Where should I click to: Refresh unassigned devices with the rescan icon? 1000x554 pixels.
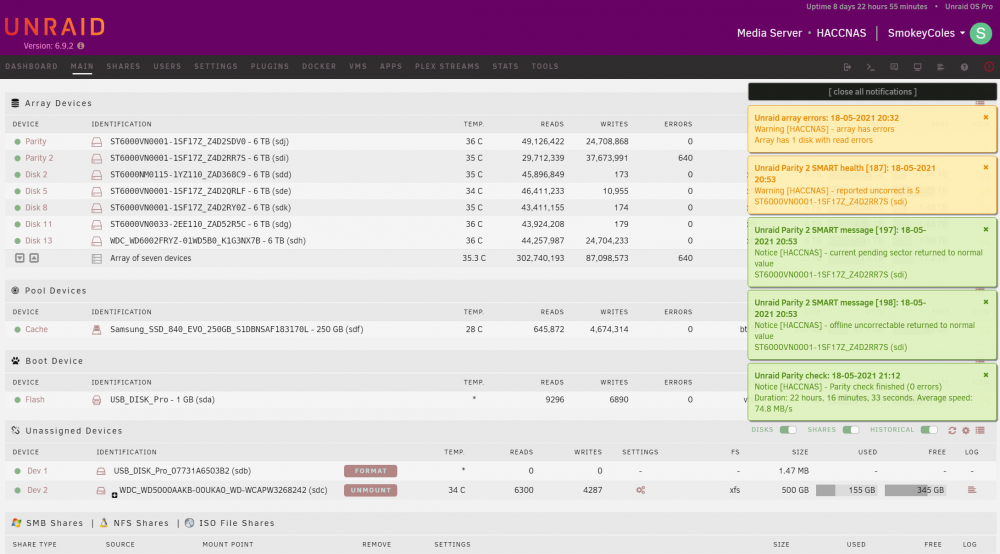pyautogui.click(x=952, y=430)
